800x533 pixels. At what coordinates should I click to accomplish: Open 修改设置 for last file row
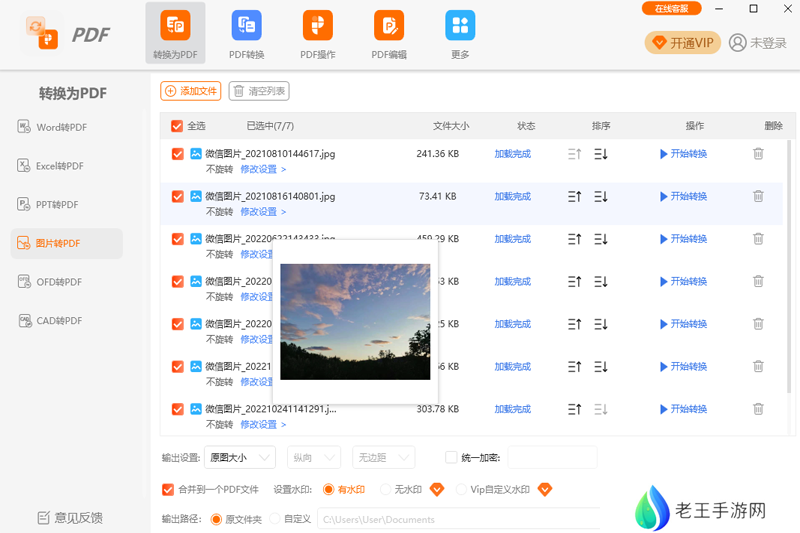[263, 424]
